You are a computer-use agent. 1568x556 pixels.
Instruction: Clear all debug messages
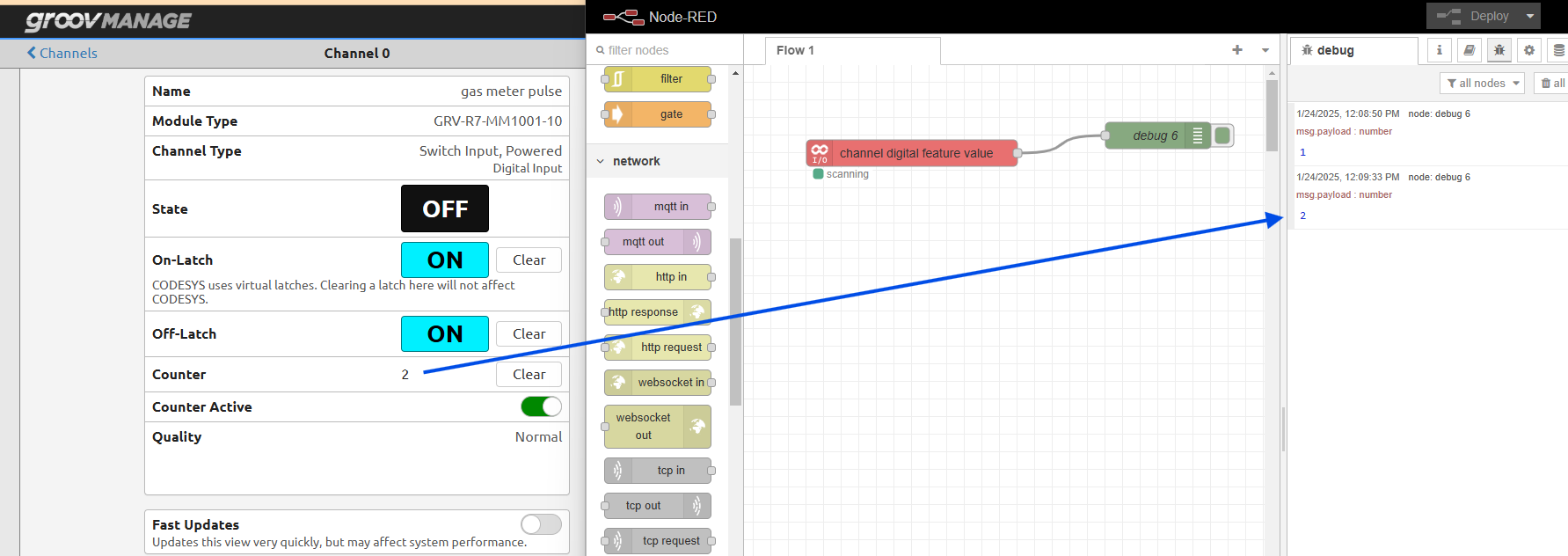(1552, 83)
